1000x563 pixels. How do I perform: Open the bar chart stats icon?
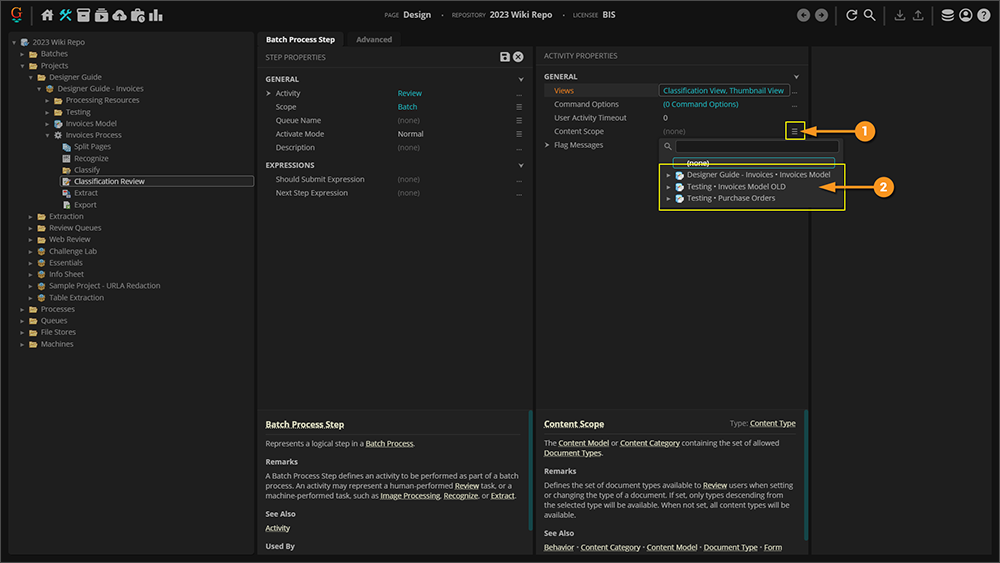(156, 15)
